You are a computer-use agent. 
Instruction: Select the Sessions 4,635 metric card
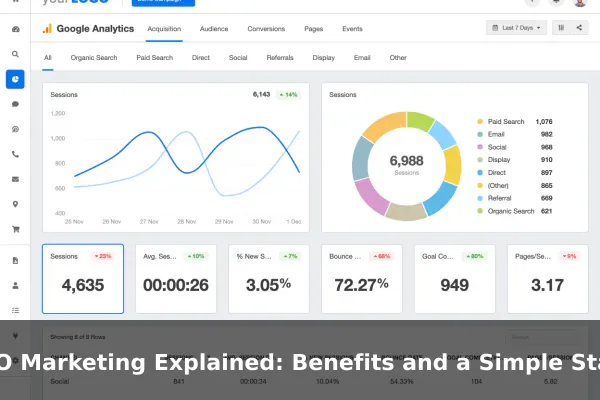pos(83,279)
